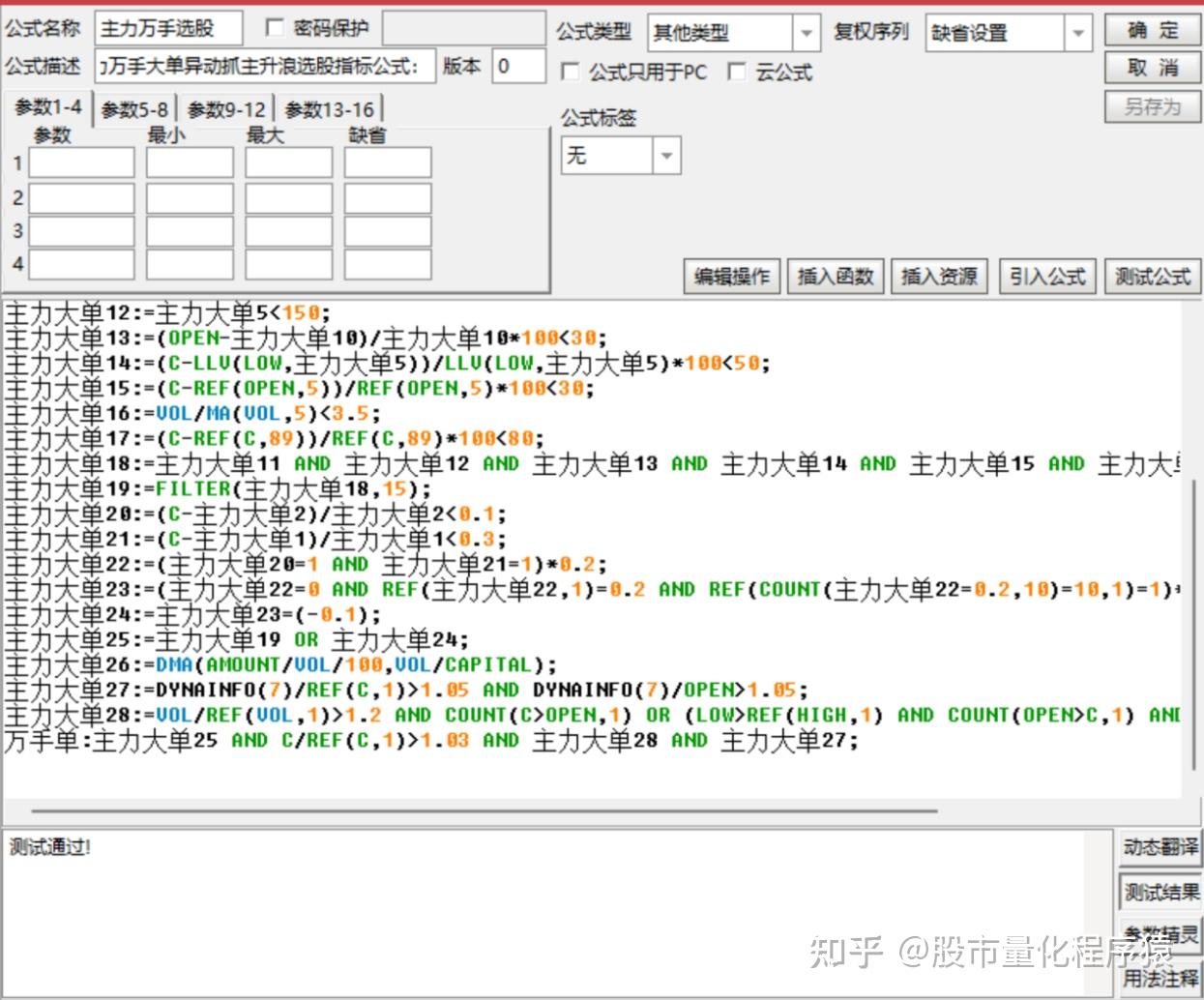This screenshot has width=1204, height=1000.
Task: Enable 公式只用于PC checkbox
Action: [571, 72]
